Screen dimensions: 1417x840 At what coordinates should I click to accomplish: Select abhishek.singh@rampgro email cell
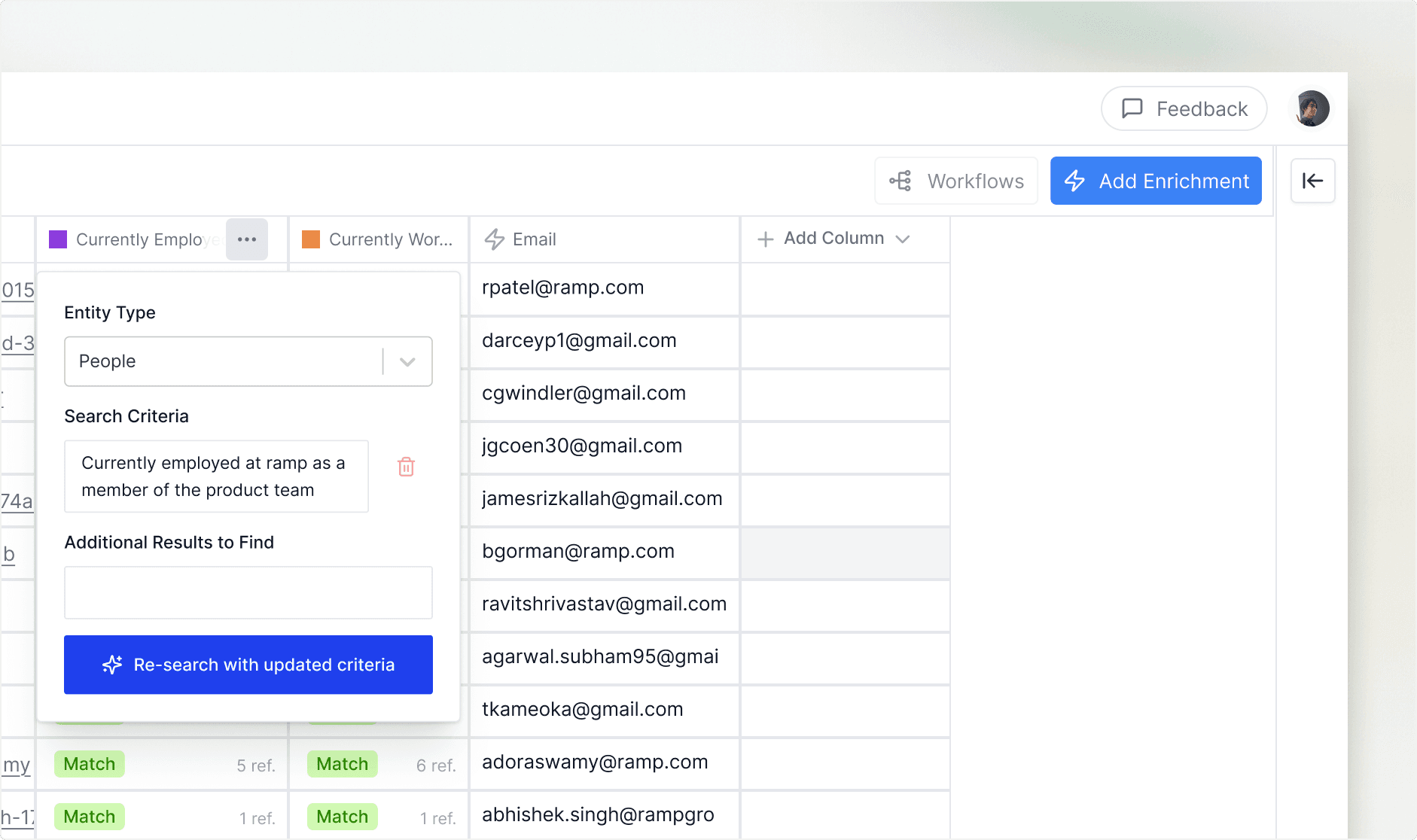click(605, 815)
